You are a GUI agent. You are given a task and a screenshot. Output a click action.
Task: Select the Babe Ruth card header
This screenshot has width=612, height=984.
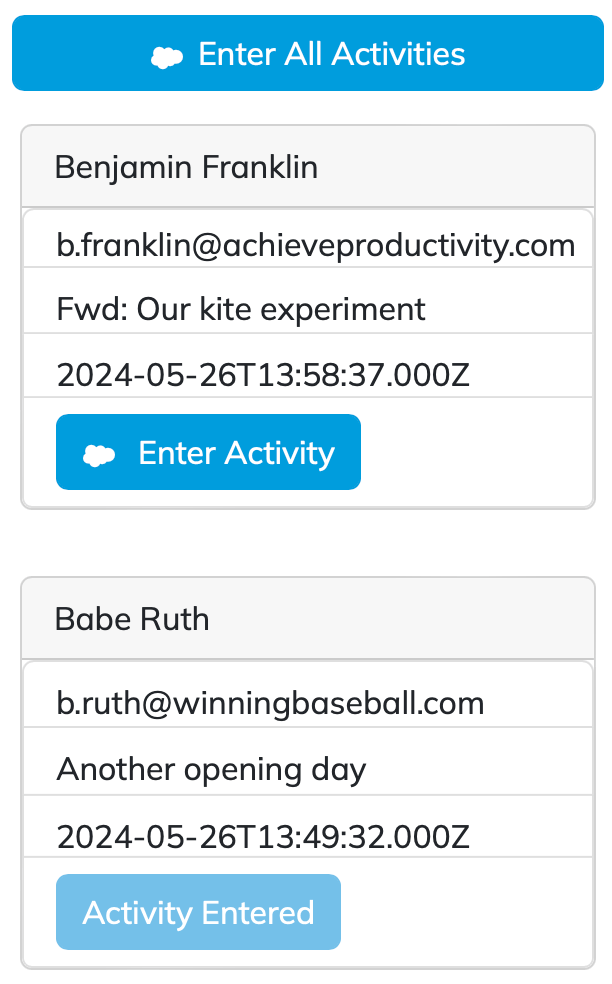coord(307,619)
